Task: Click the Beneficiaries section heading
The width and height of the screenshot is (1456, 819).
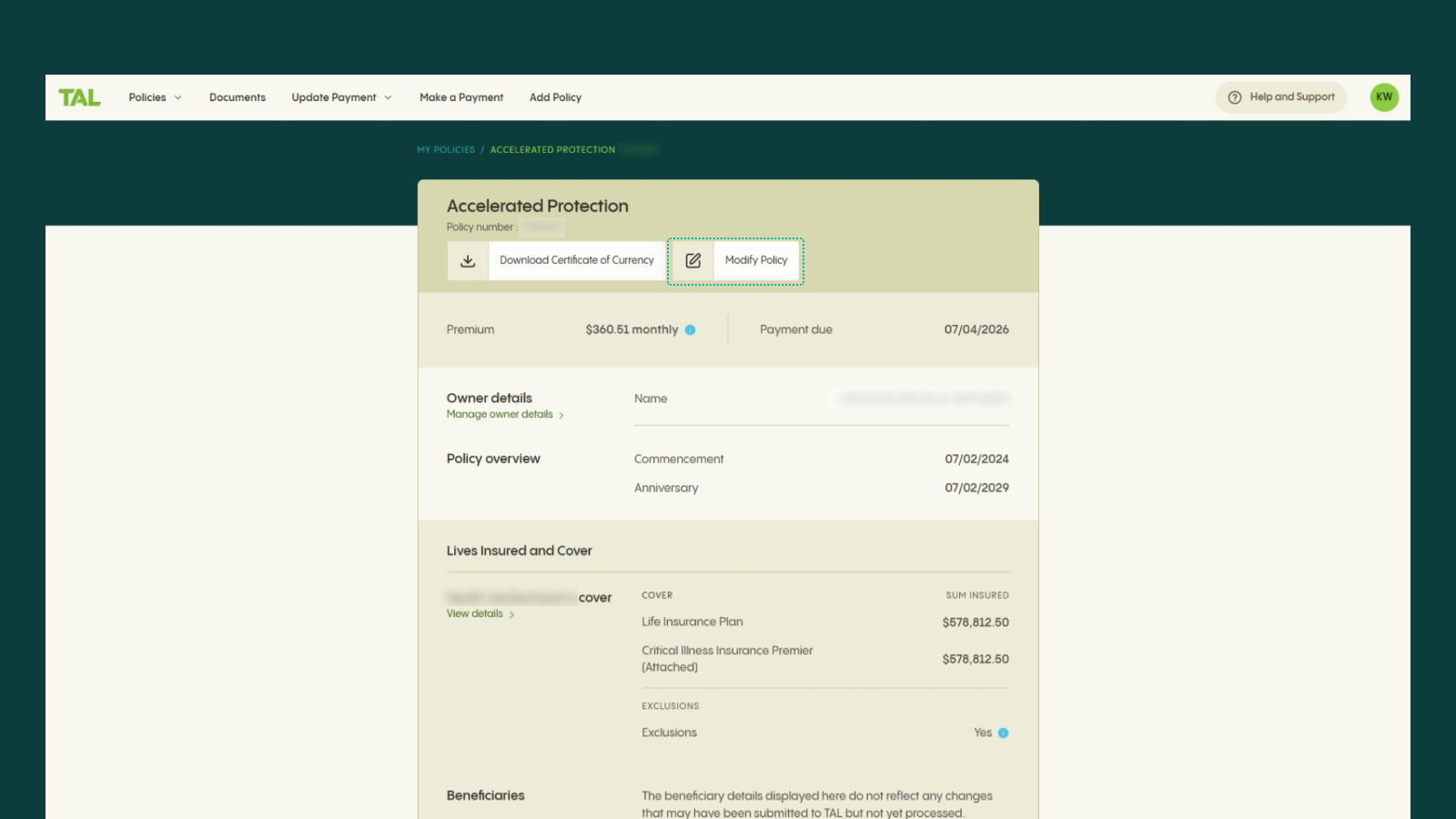Action: coord(485,795)
